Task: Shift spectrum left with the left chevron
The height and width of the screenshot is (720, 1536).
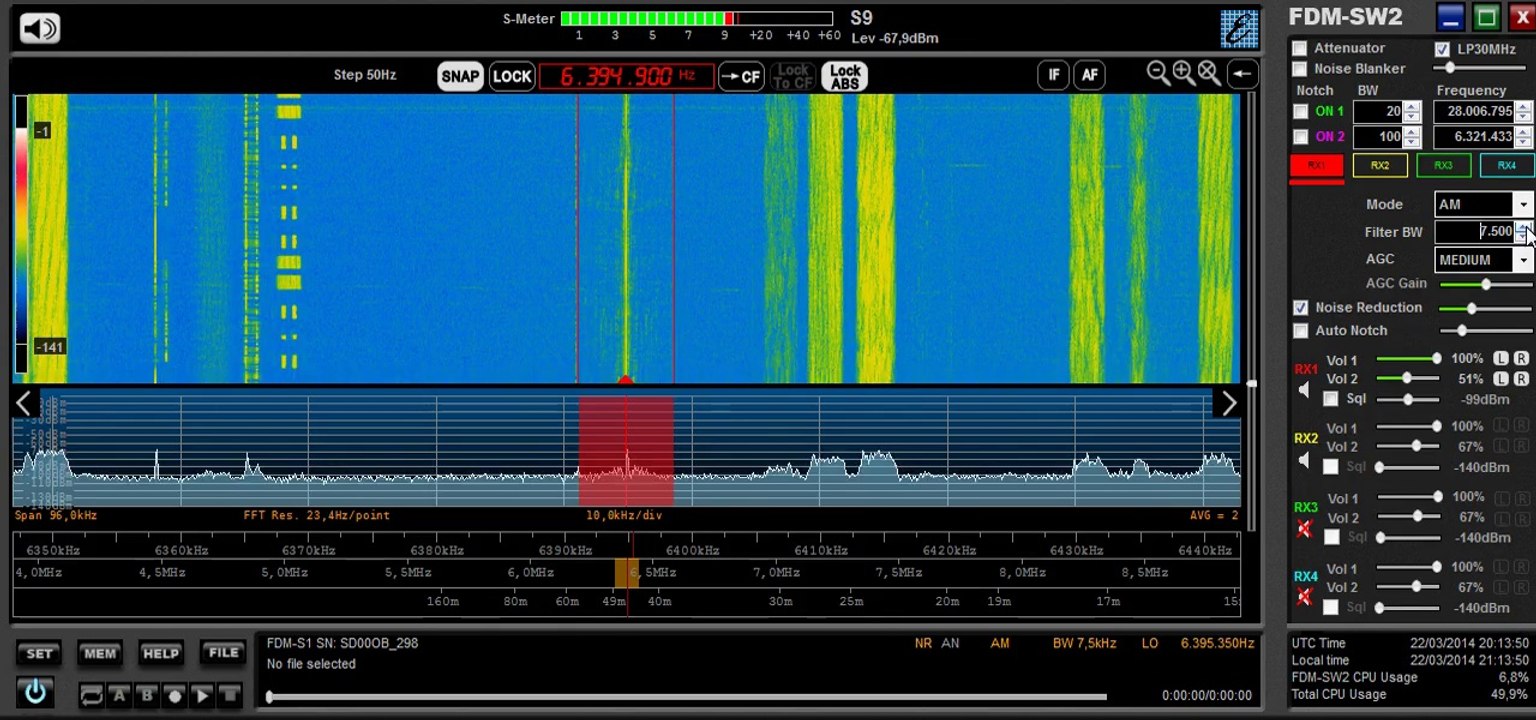Action: pyautogui.click(x=24, y=403)
